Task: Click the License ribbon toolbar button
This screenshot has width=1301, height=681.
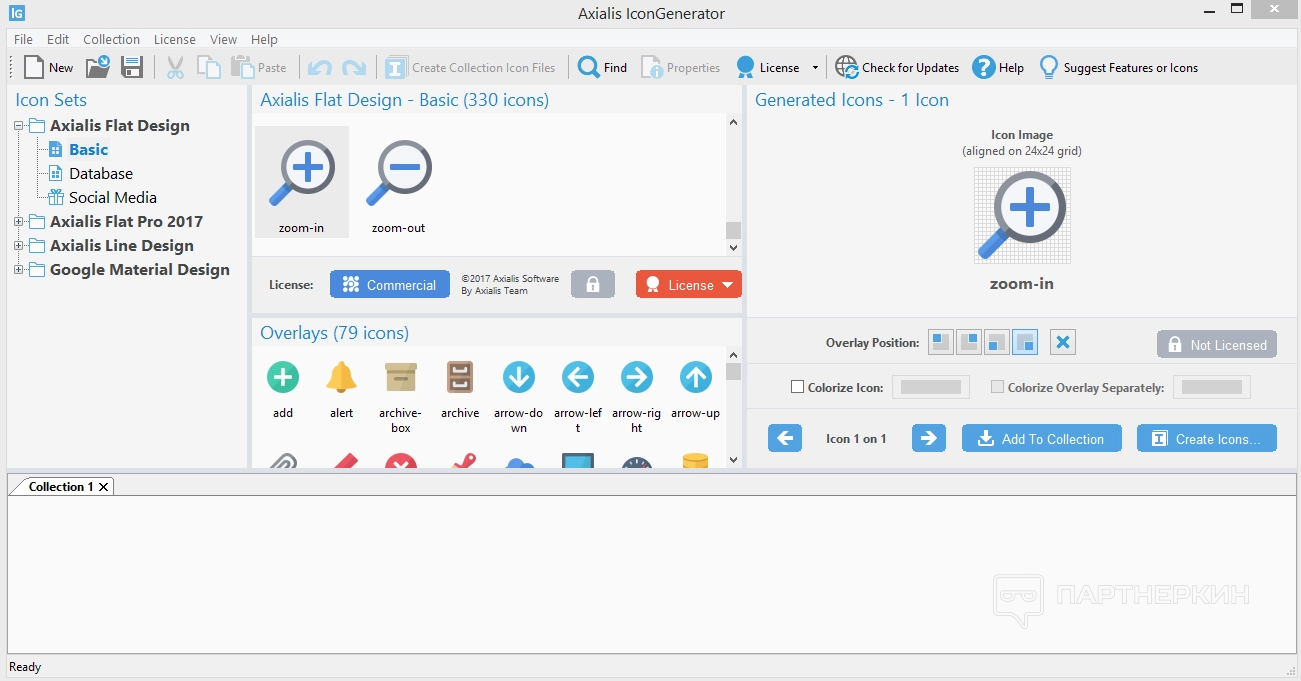Action: pos(767,67)
